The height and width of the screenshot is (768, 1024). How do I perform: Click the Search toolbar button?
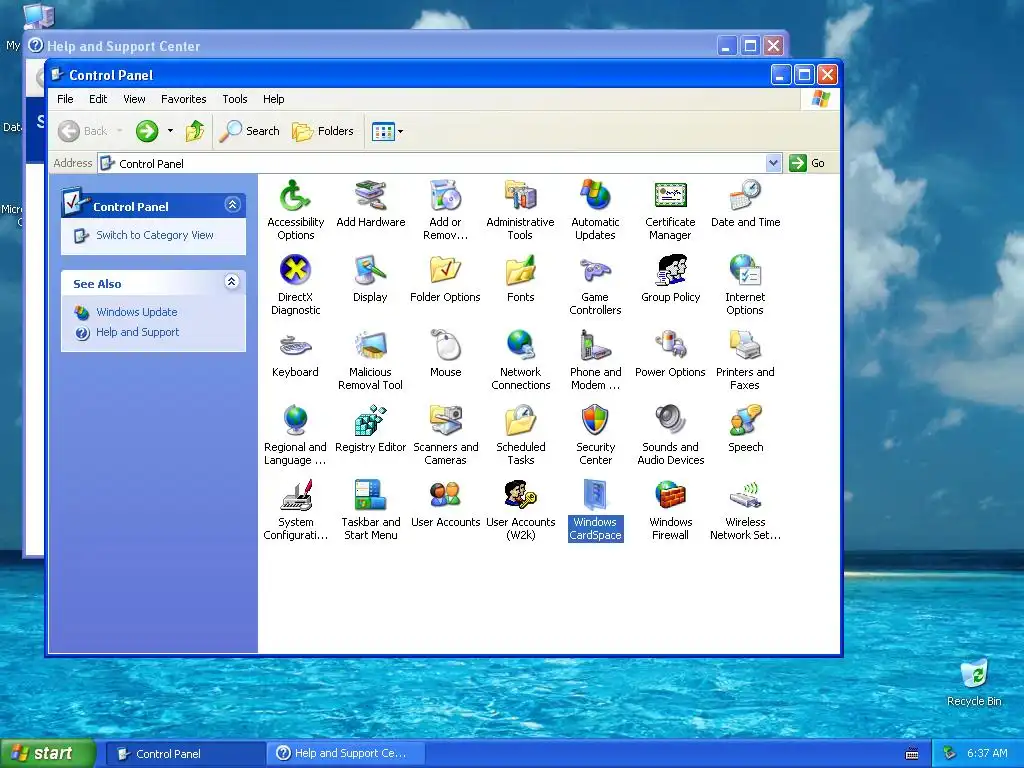coord(249,131)
